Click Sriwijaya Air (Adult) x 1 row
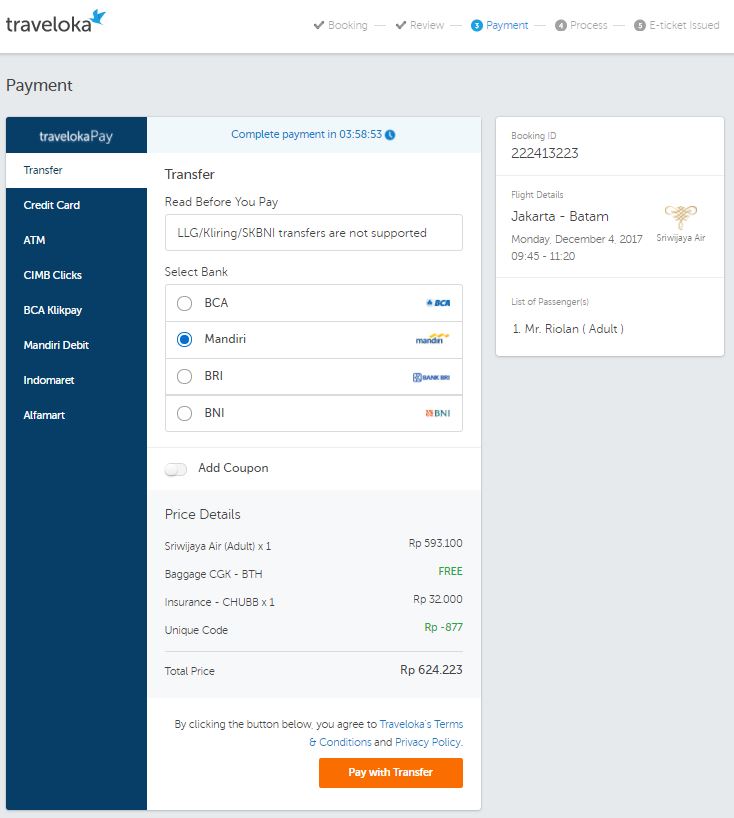This screenshot has width=734, height=818. click(314, 546)
